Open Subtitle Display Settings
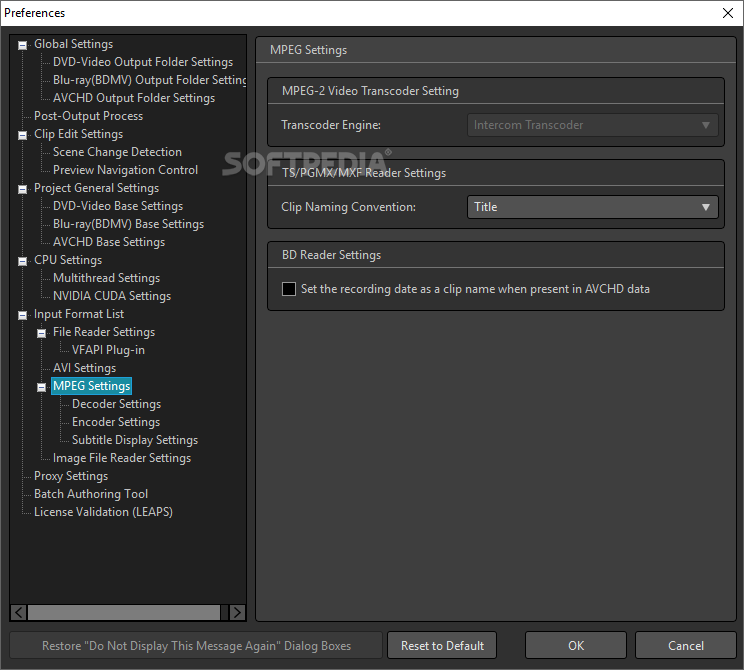 click(135, 441)
